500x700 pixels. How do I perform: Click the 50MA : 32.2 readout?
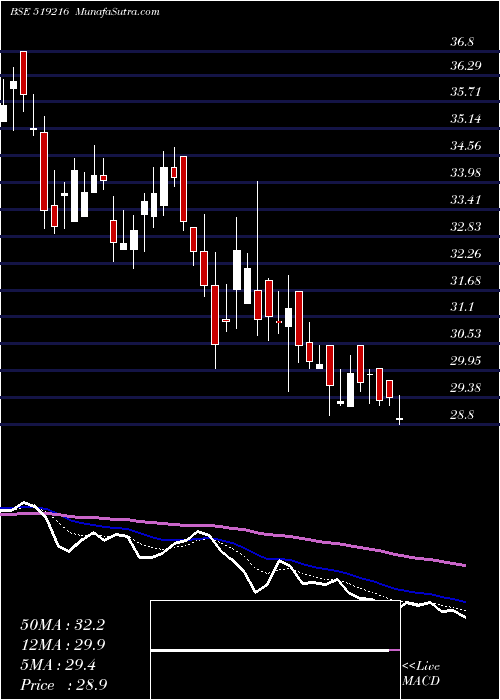[x=62, y=625]
